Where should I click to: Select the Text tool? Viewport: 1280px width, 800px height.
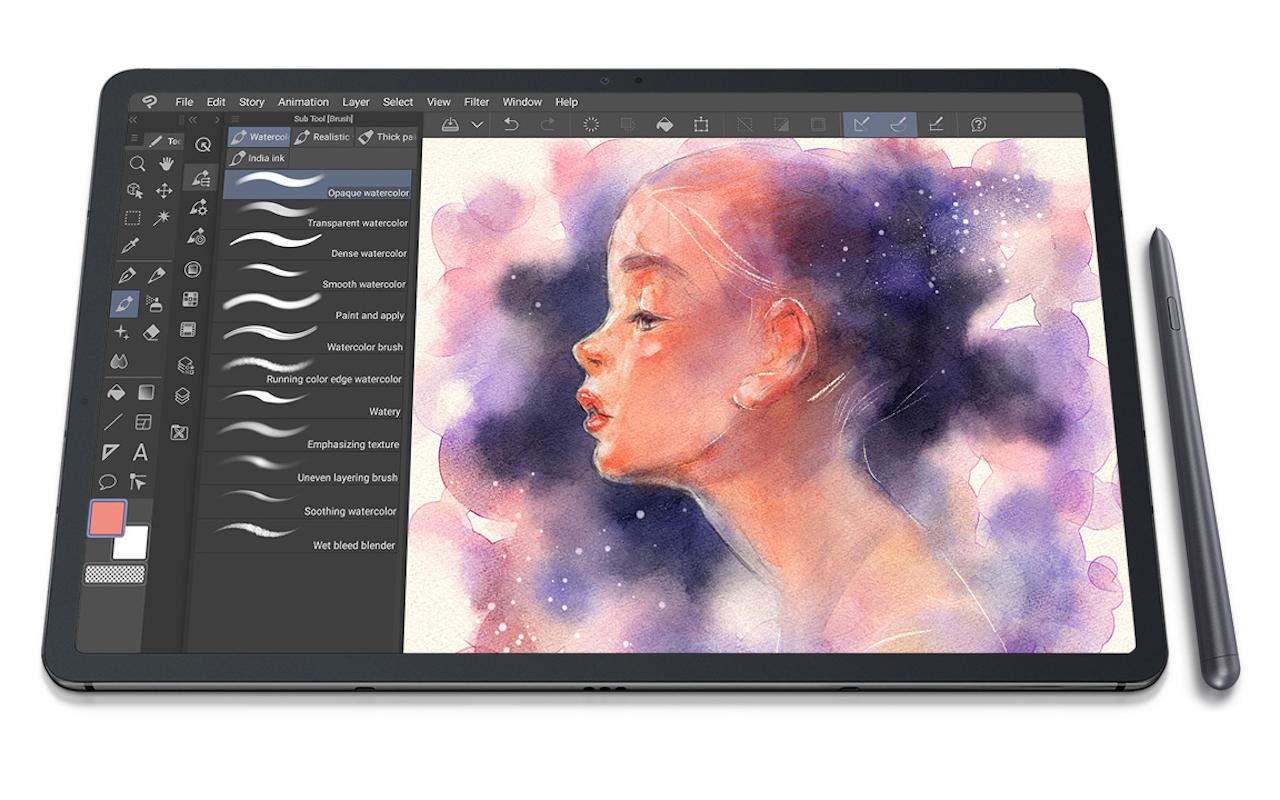[141, 452]
